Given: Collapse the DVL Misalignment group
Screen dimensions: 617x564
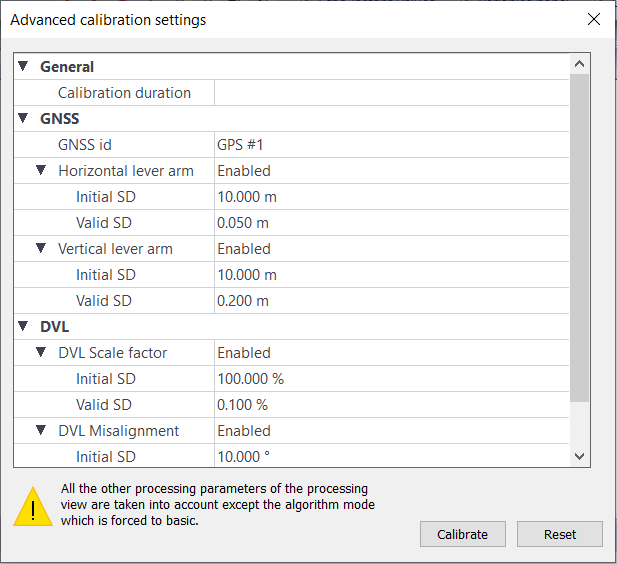Looking at the screenshot, I should (41, 430).
